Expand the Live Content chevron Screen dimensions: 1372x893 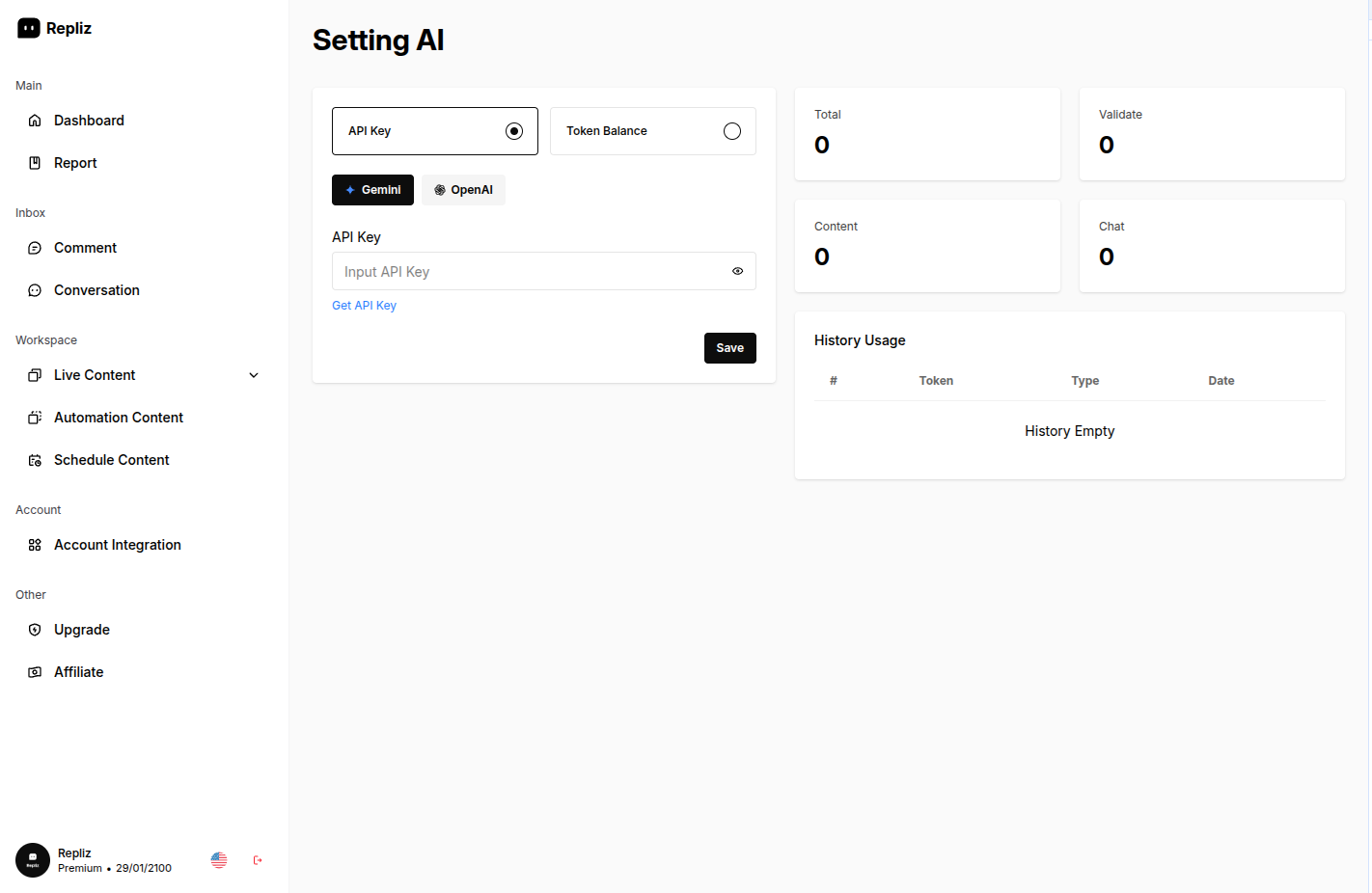tap(254, 375)
